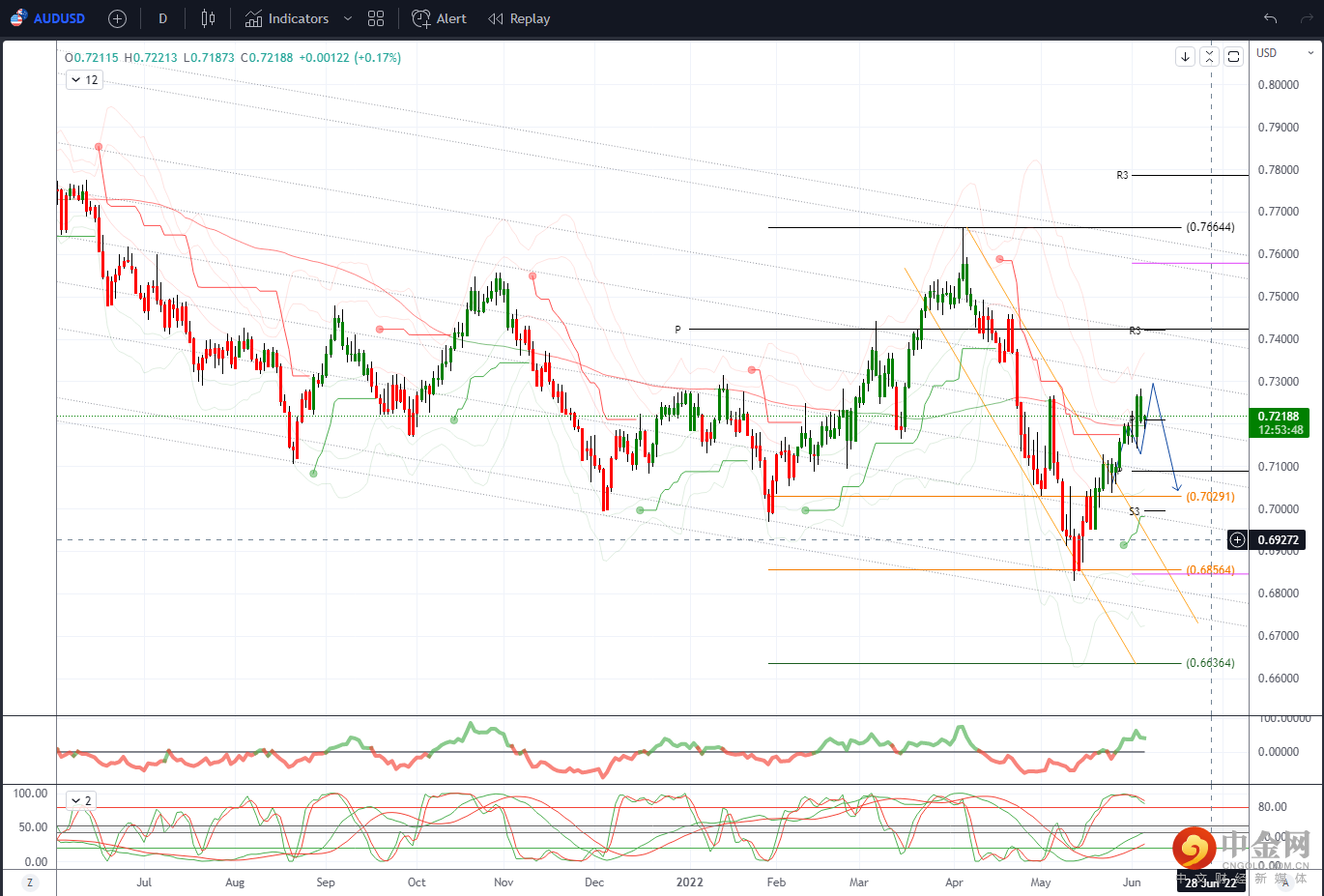Toggle collapse of the main chart pane
This screenshot has height=896, width=1324.
point(1209,57)
